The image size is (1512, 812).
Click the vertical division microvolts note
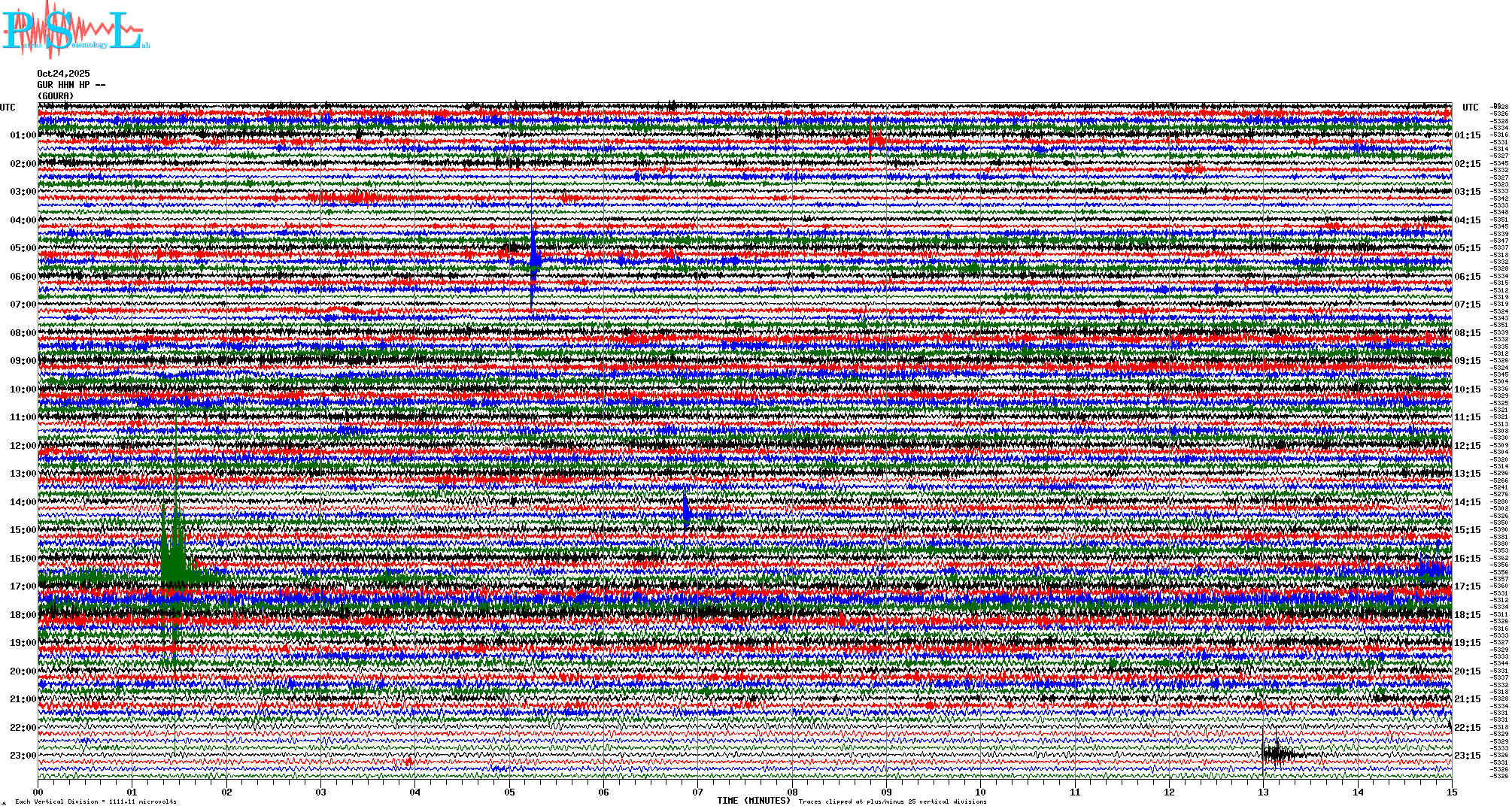[x=96, y=801]
